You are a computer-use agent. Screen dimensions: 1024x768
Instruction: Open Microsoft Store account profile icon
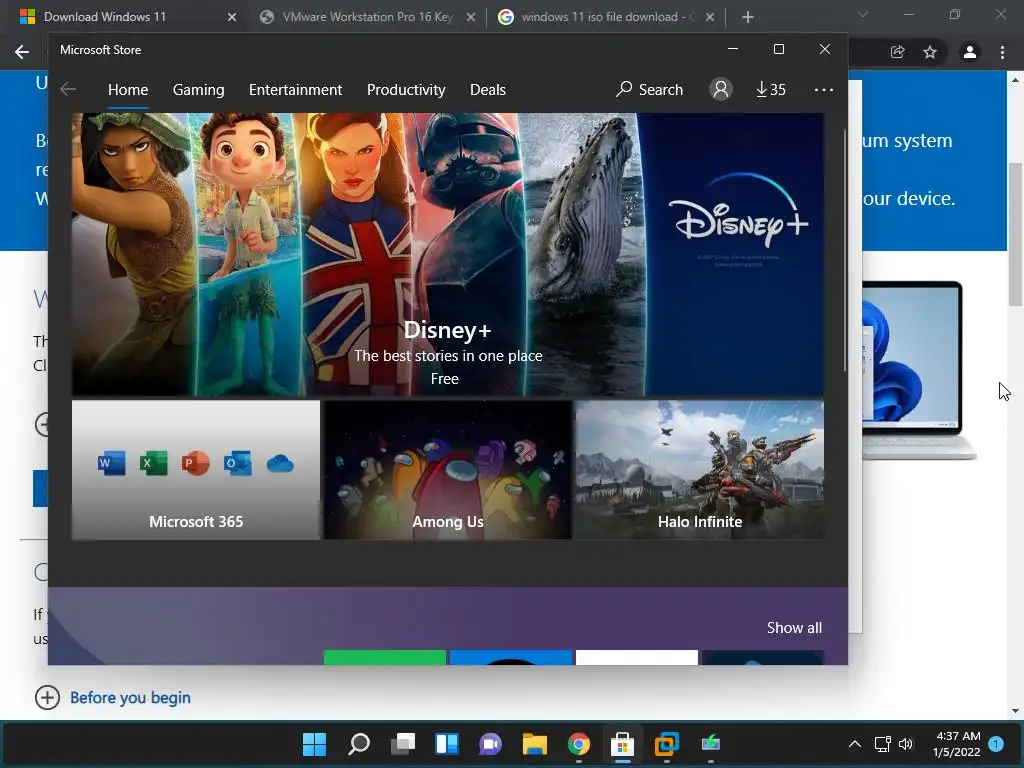pos(721,89)
